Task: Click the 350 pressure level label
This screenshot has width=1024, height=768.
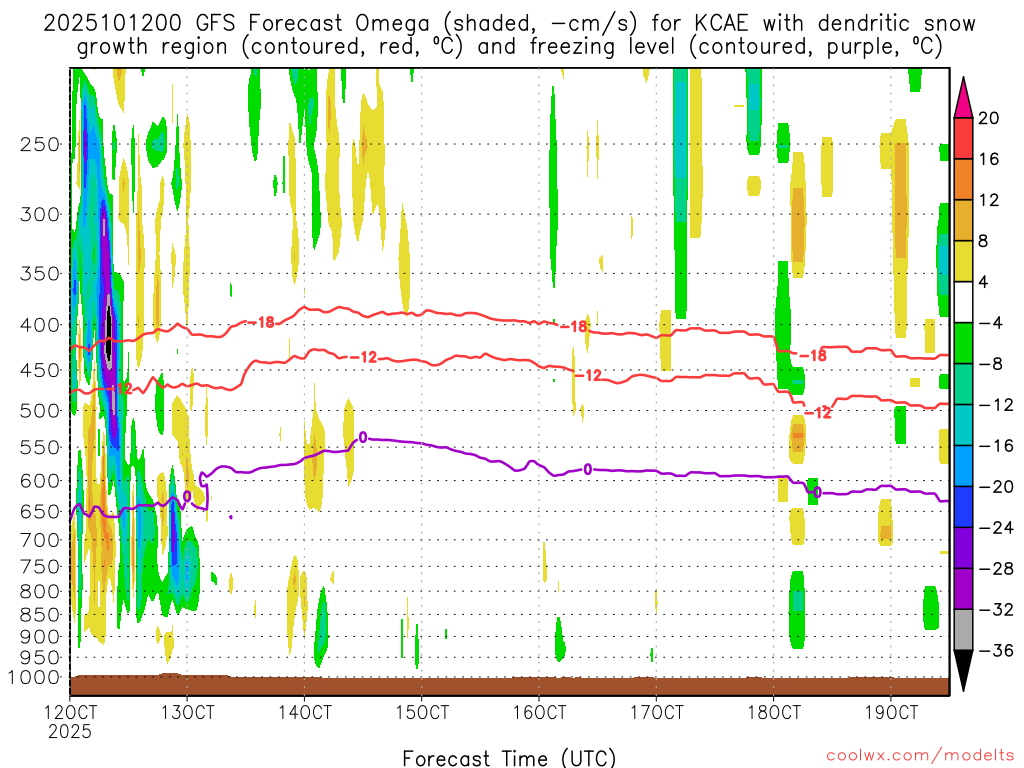Action: point(40,273)
